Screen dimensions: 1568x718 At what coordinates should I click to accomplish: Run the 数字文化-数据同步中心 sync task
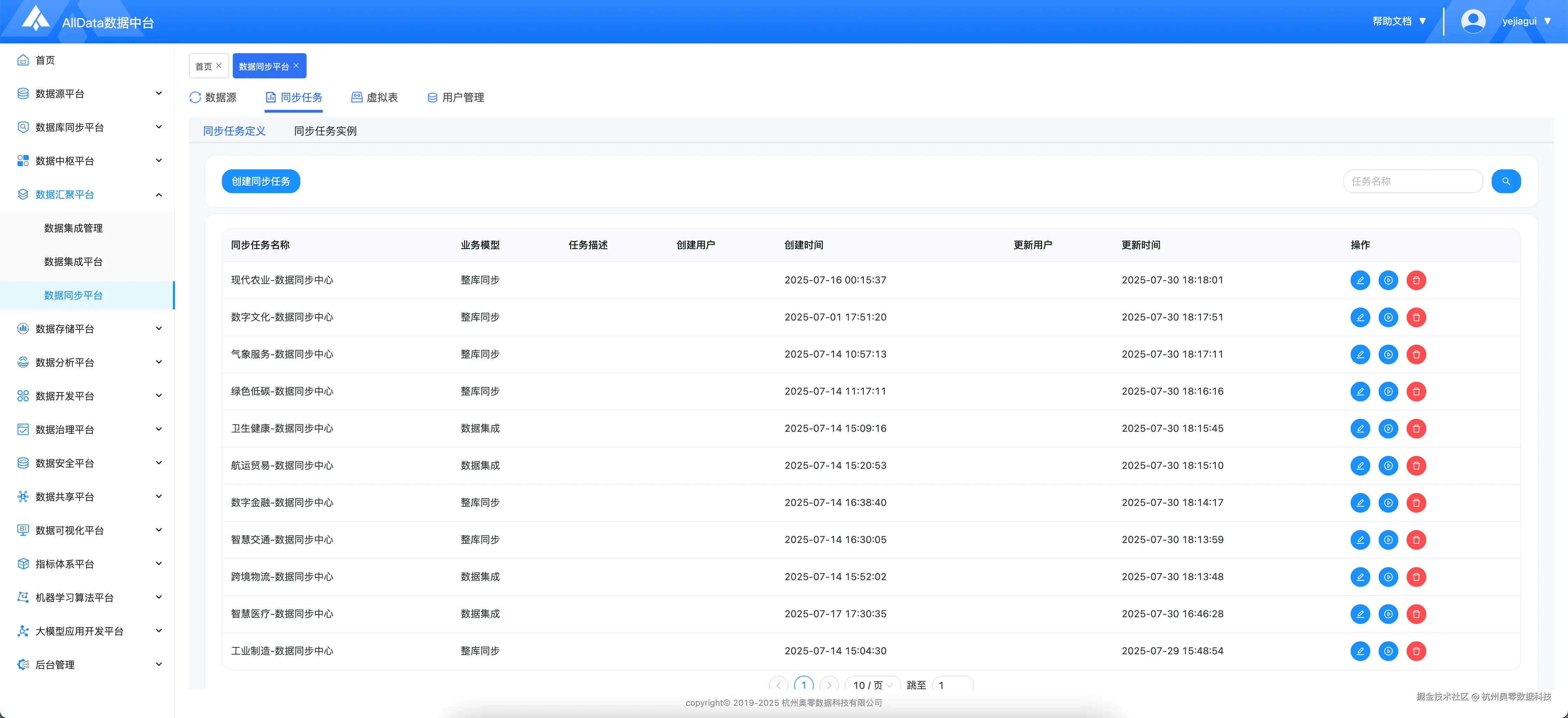click(1388, 317)
